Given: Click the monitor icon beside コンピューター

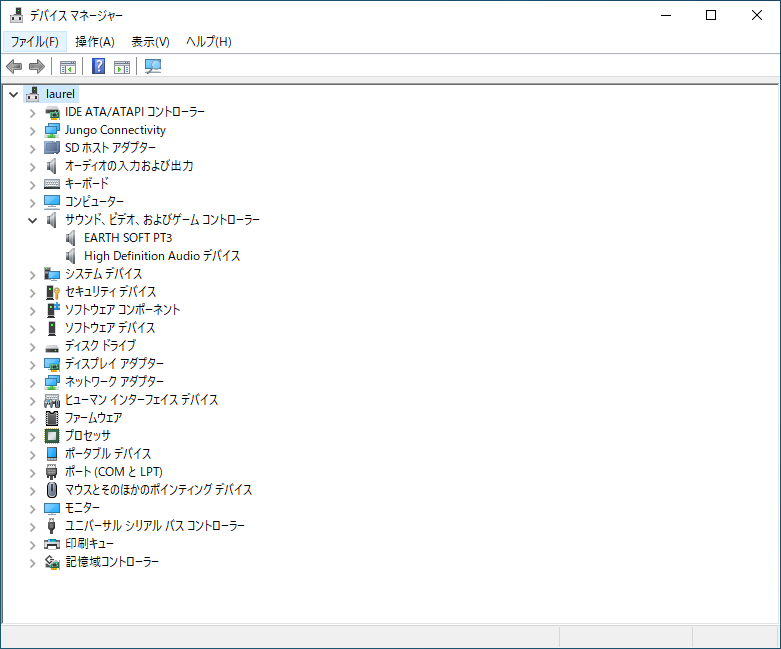Looking at the screenshot, I should [52, 202].
